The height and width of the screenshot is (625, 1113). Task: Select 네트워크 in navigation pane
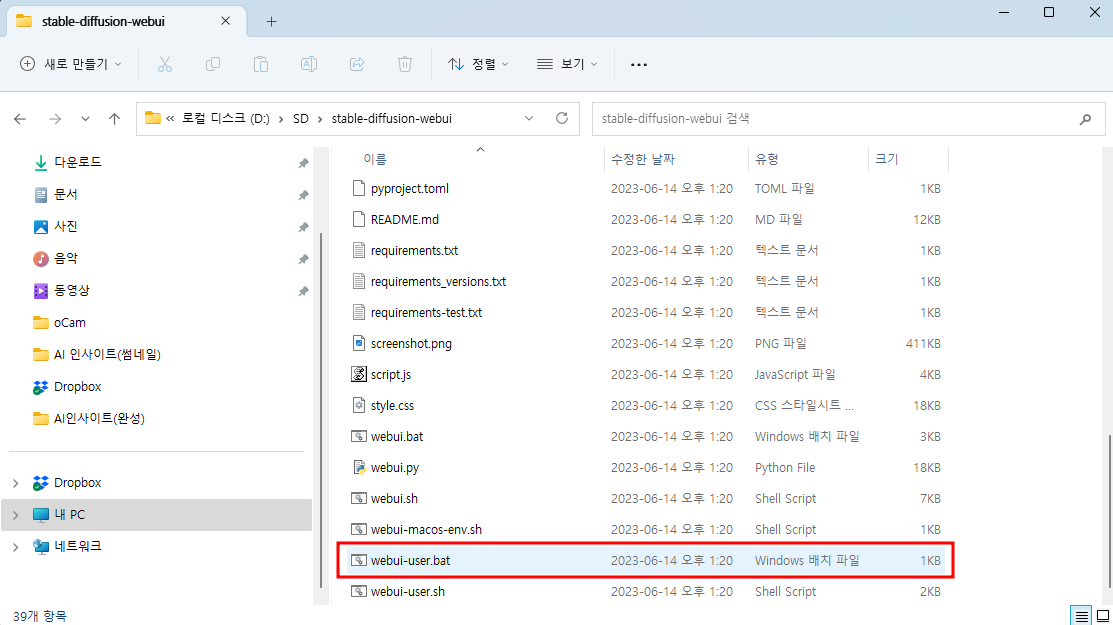(x=77, y=546)
